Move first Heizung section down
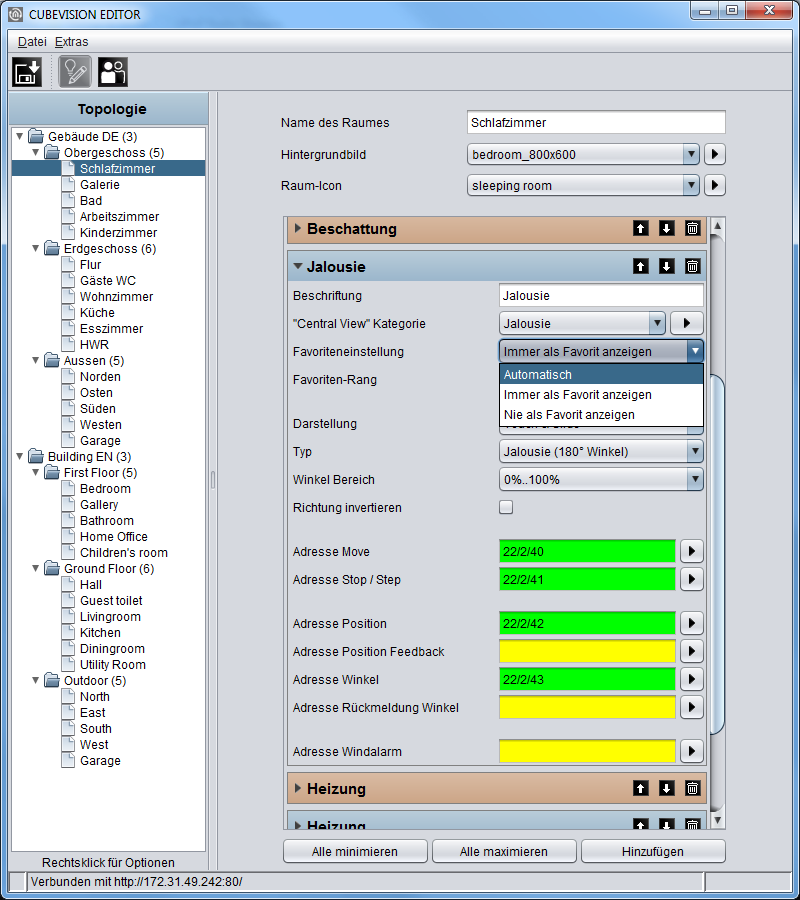This screenshot has height=900, width=800. pyautogui.click(x=666, y=789)
